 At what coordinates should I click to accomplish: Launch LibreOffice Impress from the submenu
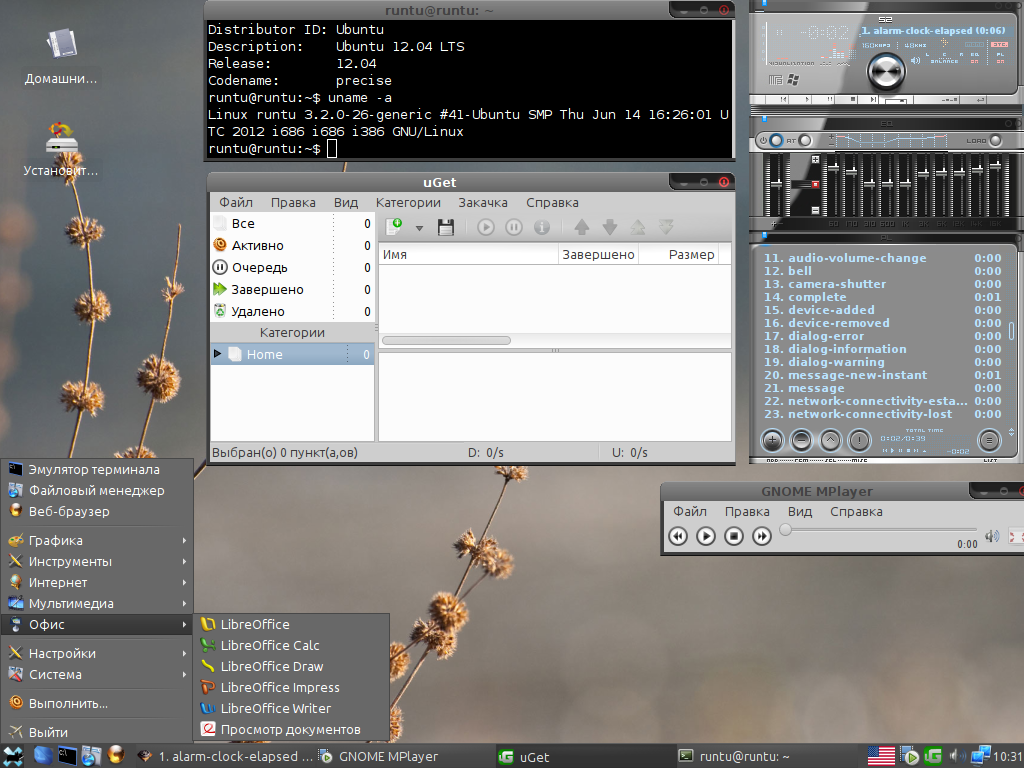(292, 687)
